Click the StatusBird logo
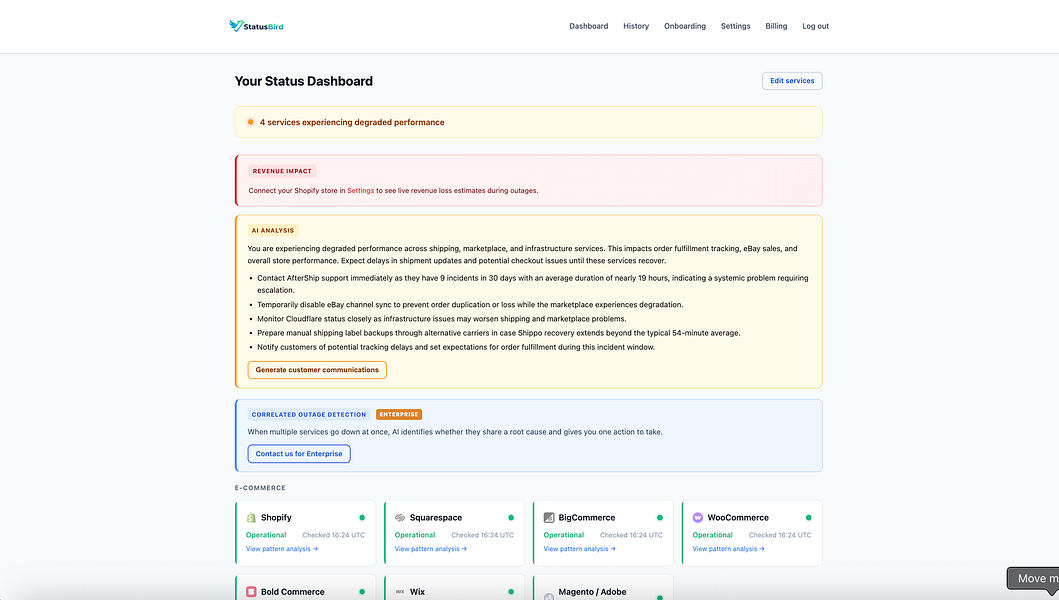The image size is (1059, 600). [x=256, y=26]
